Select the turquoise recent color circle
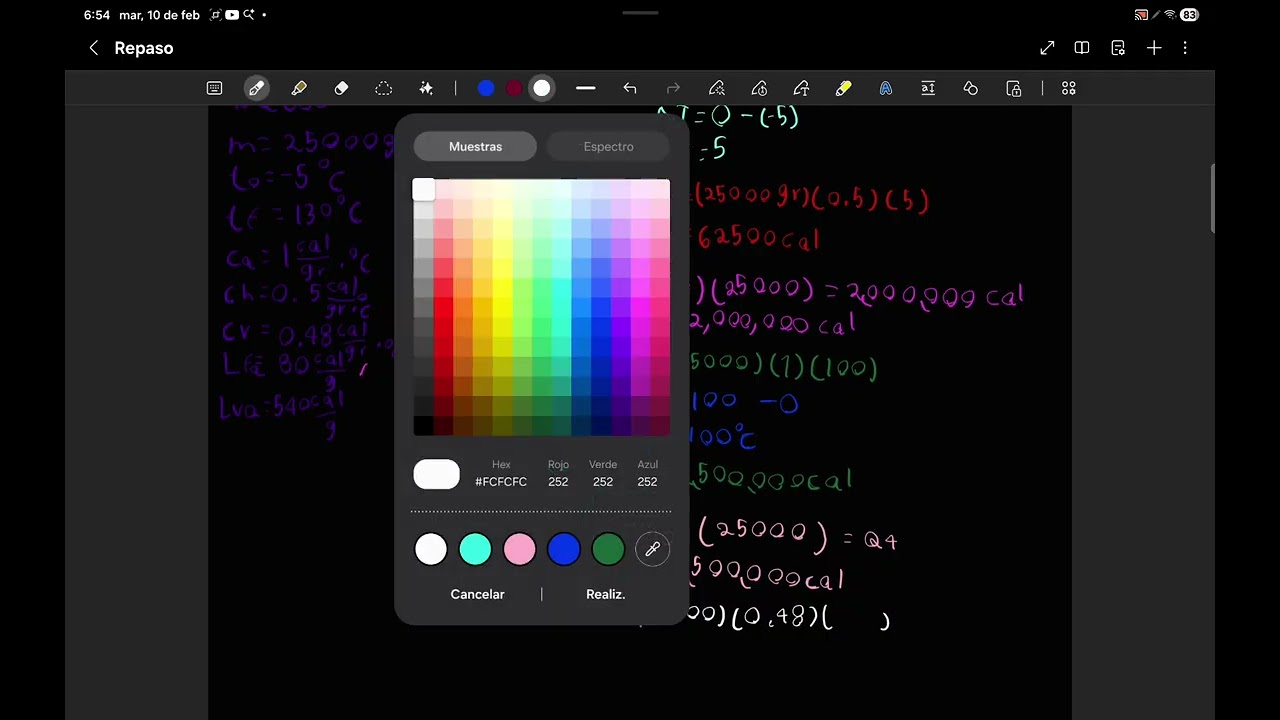This screenshot has height=720, width=1280. [x=475, y=549]
